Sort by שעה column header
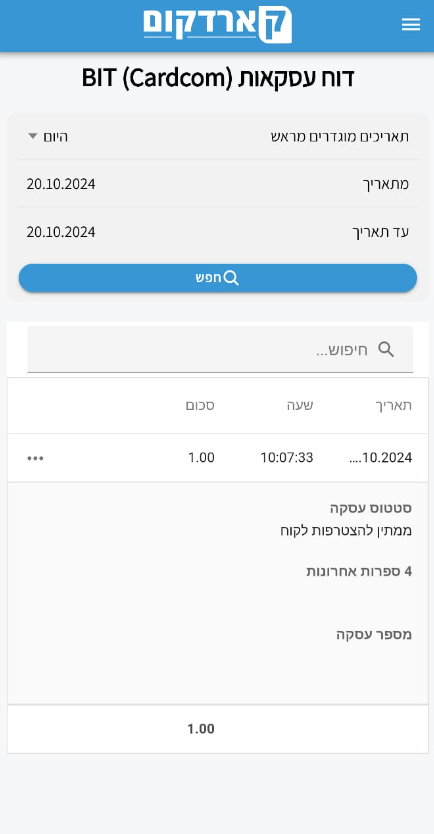The height and width of the screenshot is (834, 434). pyautogui.click(x=299, y=405)
